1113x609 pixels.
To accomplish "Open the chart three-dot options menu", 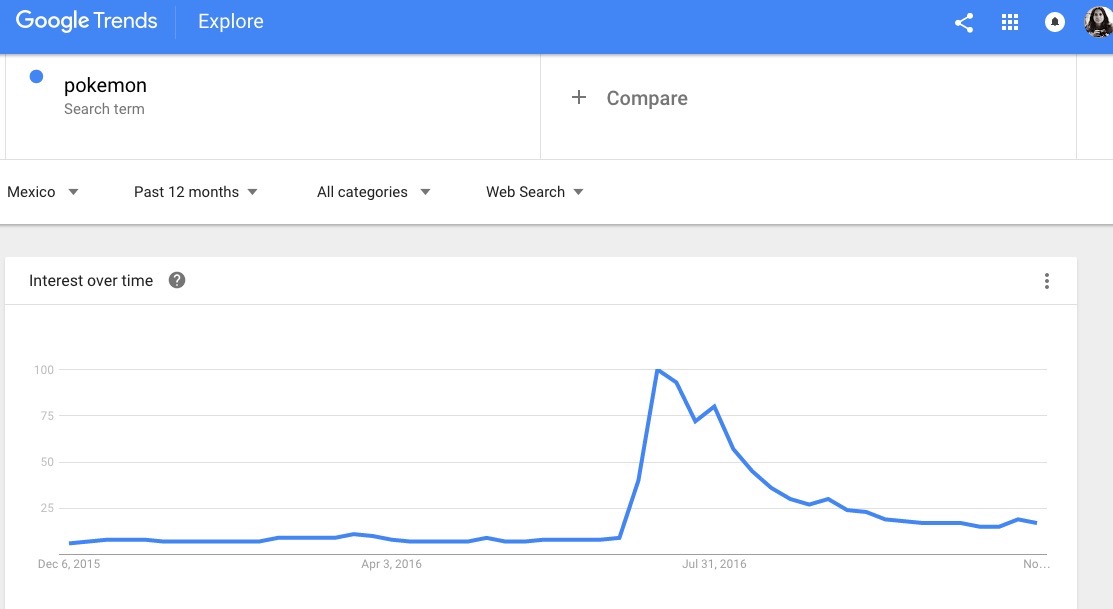I will pyautogui.click(x=1046, y=281).
